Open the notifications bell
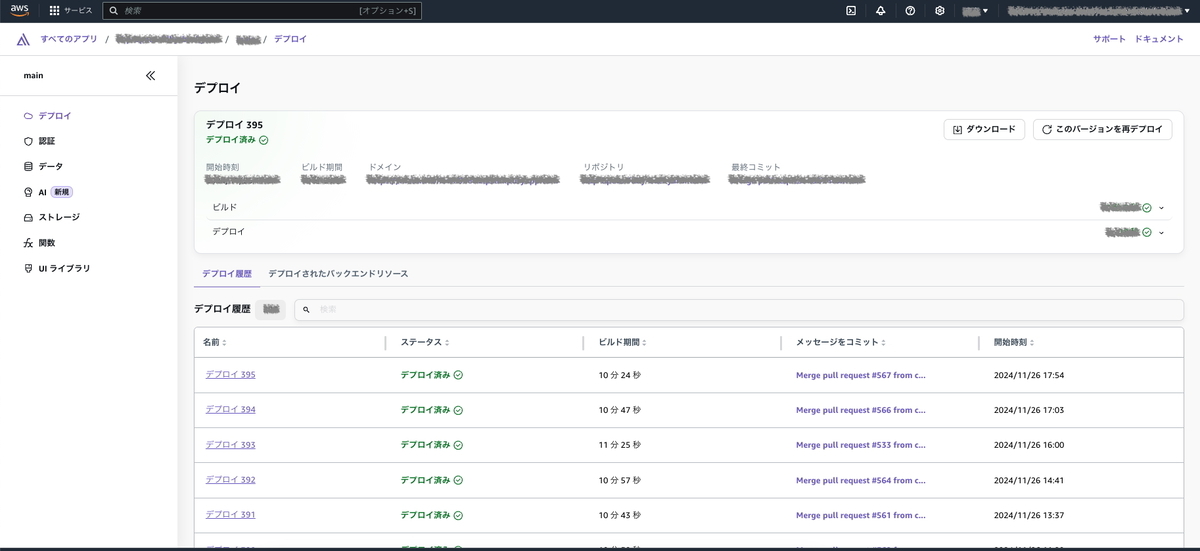Image resolution: width=1200 pixels, height=551 pixels. tap(881, 10)
